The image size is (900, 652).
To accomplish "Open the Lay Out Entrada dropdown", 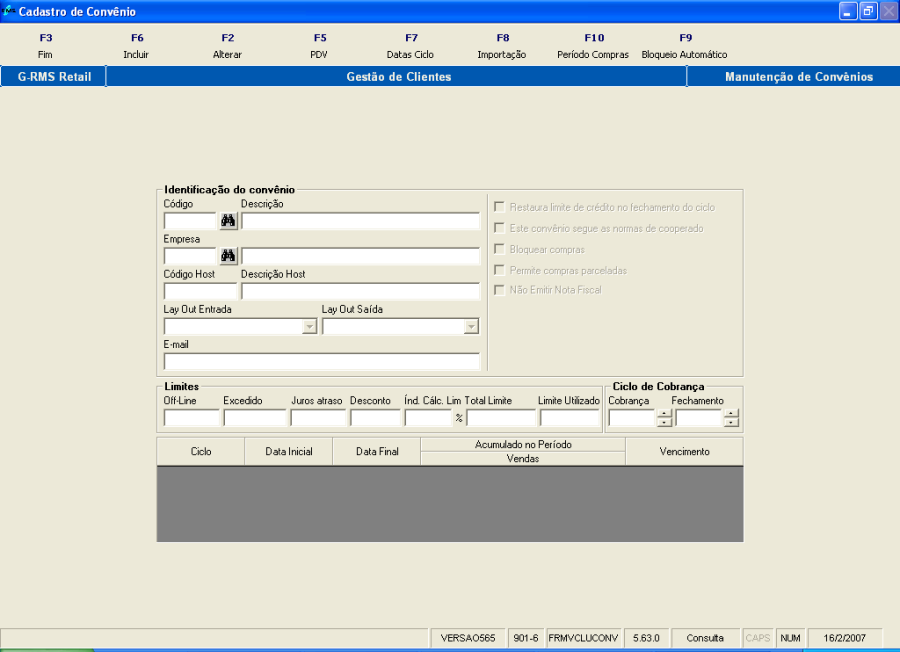I will (308, 326).
